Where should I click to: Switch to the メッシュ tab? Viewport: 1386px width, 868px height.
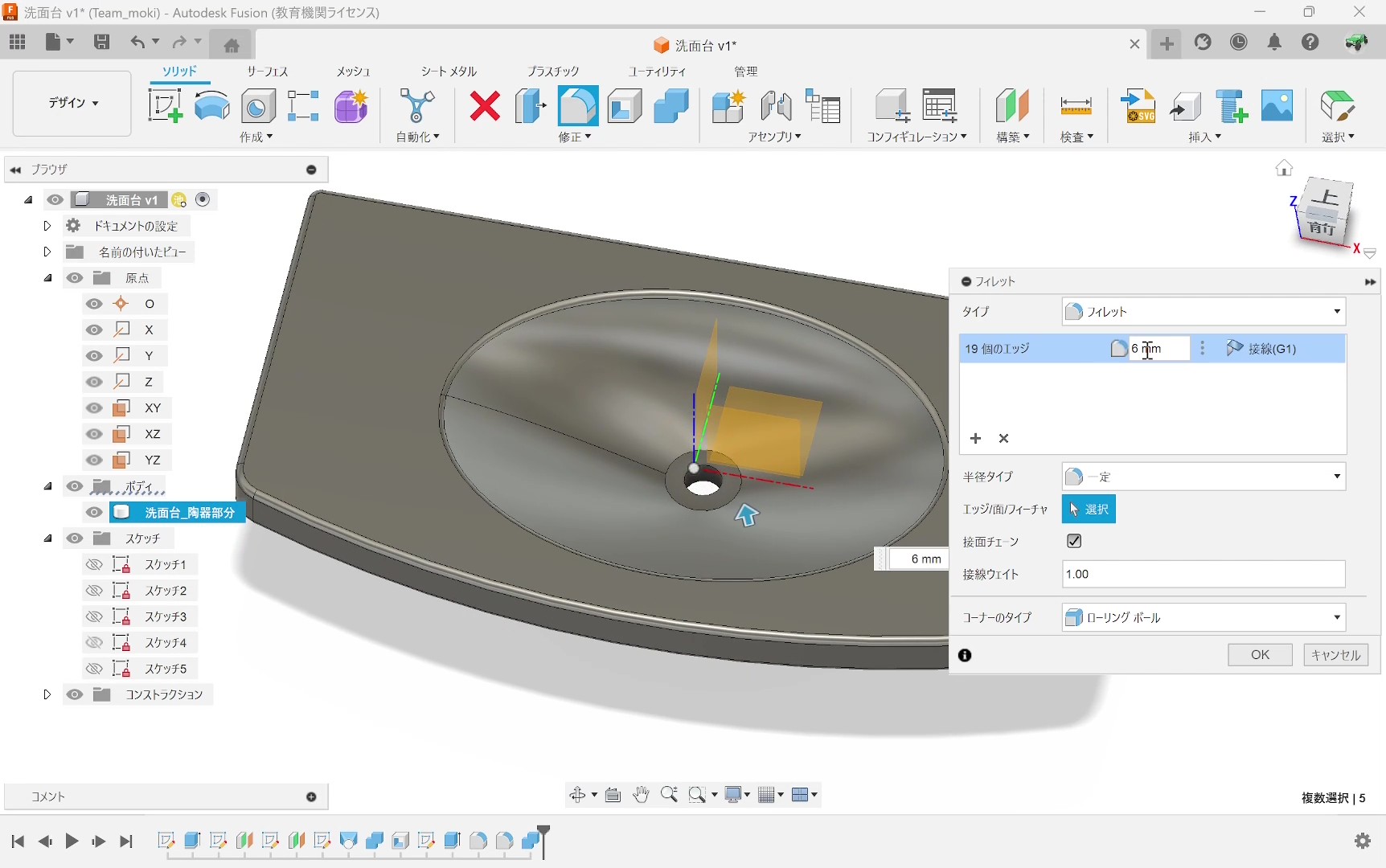pyautogui.click(x=353, y=72)
